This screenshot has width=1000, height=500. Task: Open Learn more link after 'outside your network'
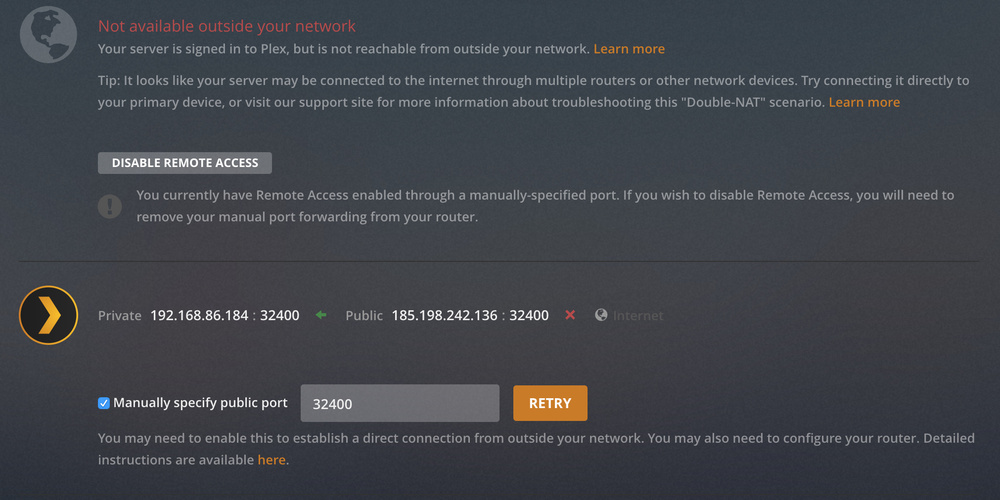[629, 49]
